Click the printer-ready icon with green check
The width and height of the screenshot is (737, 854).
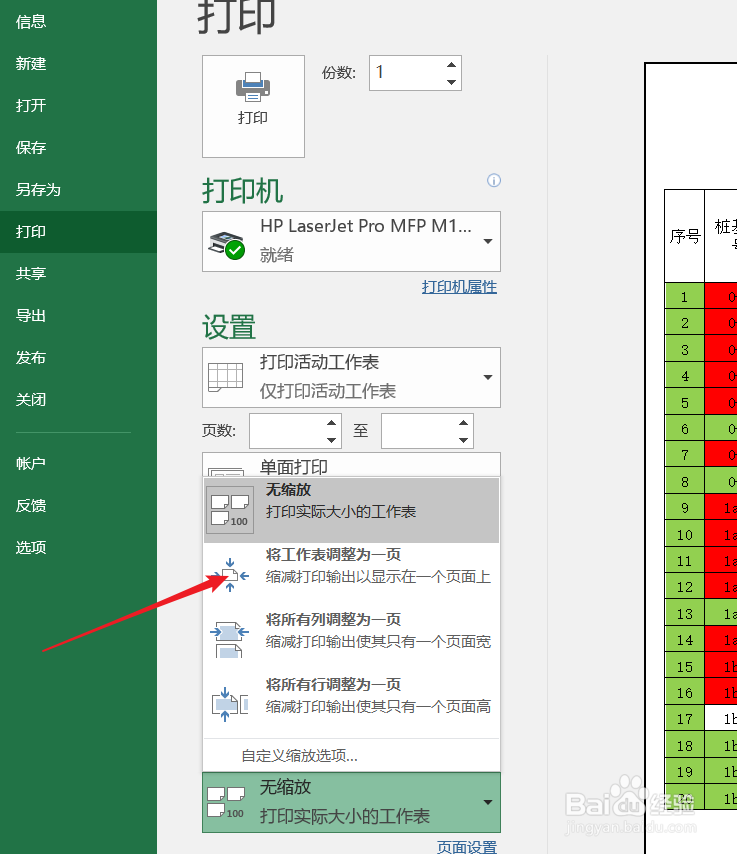226,246
